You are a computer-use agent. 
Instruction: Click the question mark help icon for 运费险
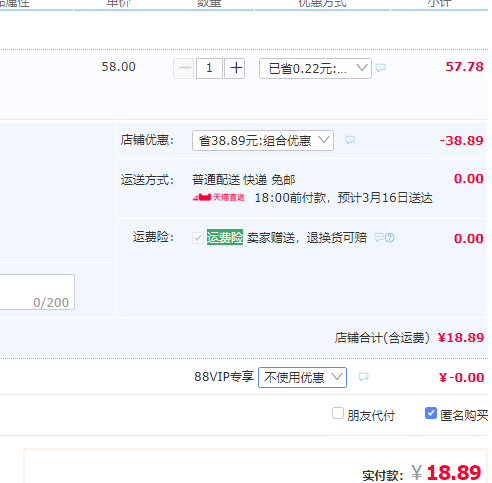(390, 238)
